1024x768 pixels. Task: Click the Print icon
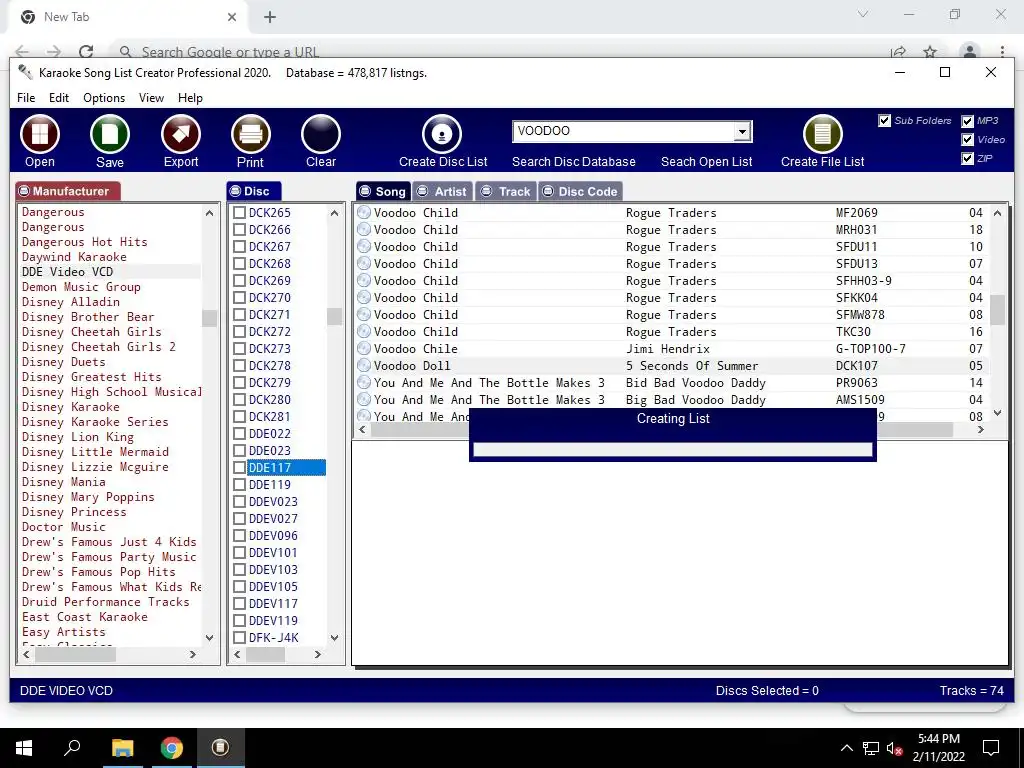tap(251, 134)
